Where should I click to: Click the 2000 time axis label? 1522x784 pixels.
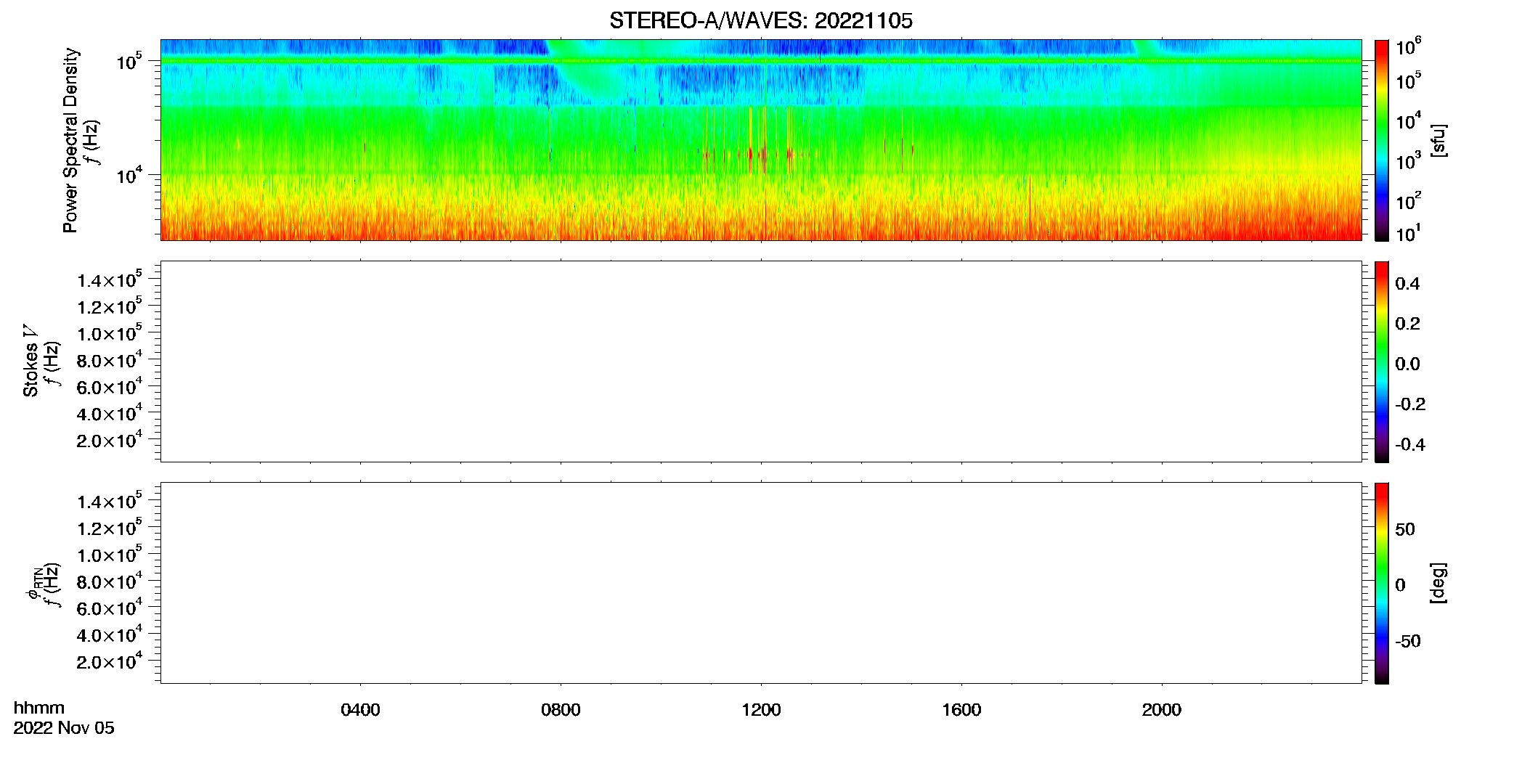coord(1162,710)
